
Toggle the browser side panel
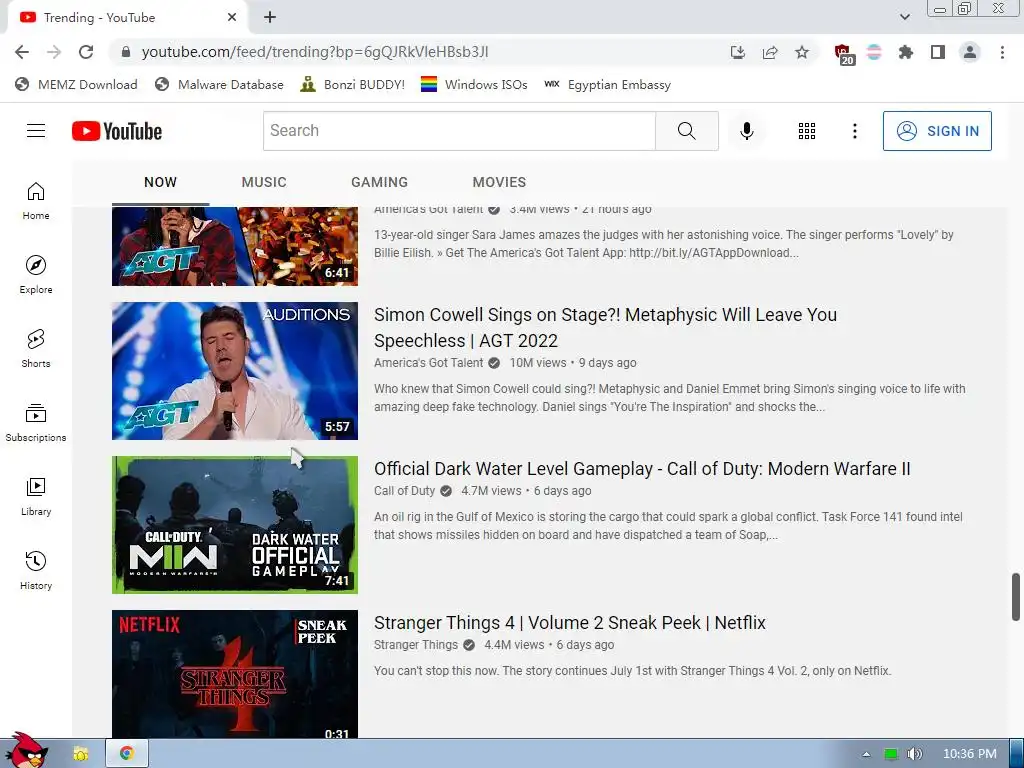coord(938,52)
